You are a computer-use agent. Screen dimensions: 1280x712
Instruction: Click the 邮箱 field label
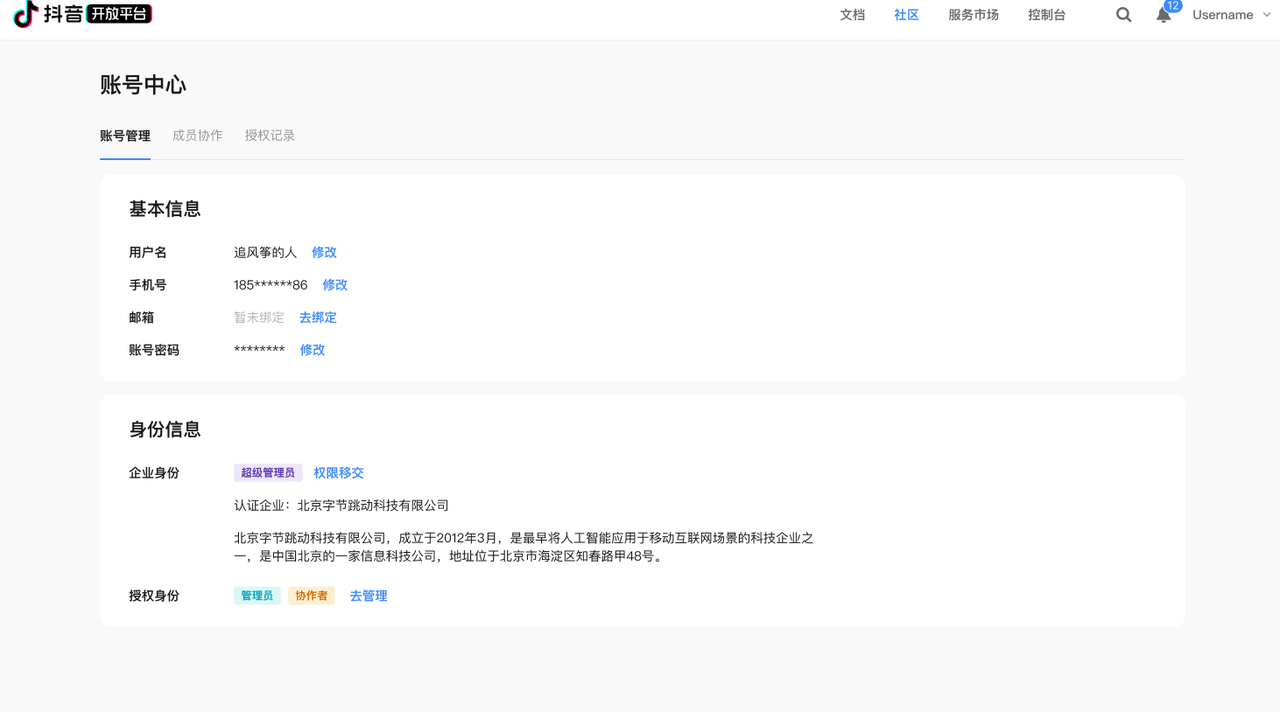(x=142, y=318)
